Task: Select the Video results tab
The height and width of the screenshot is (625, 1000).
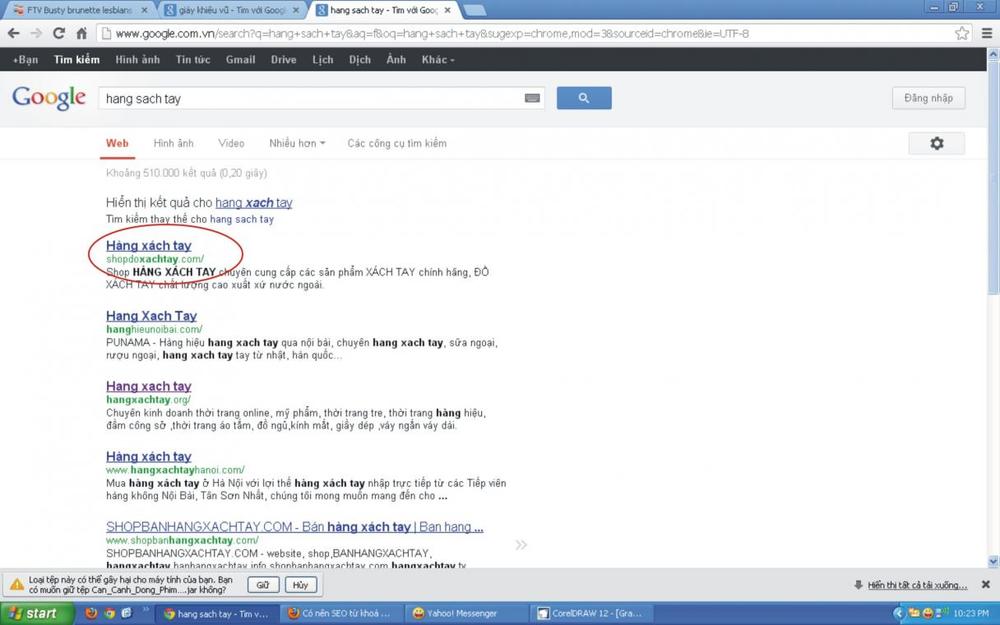Action: [231, 143]
